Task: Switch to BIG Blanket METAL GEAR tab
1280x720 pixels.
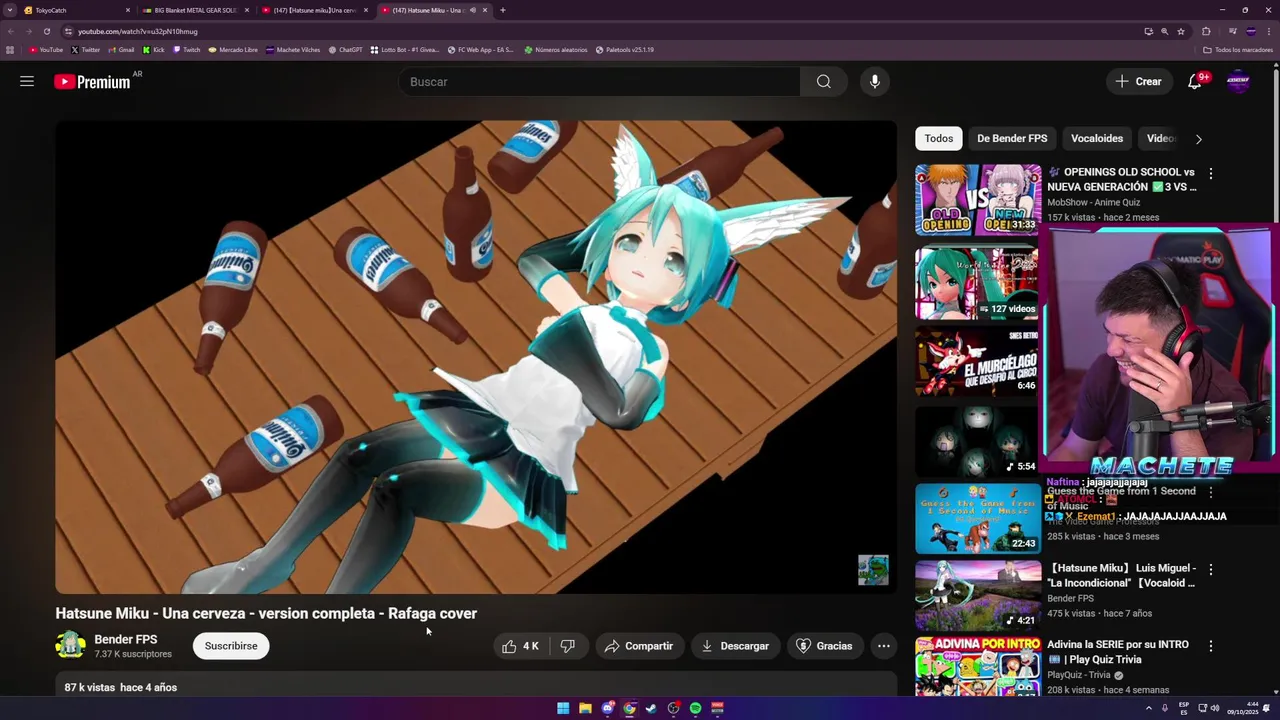Action: point(195,10)
